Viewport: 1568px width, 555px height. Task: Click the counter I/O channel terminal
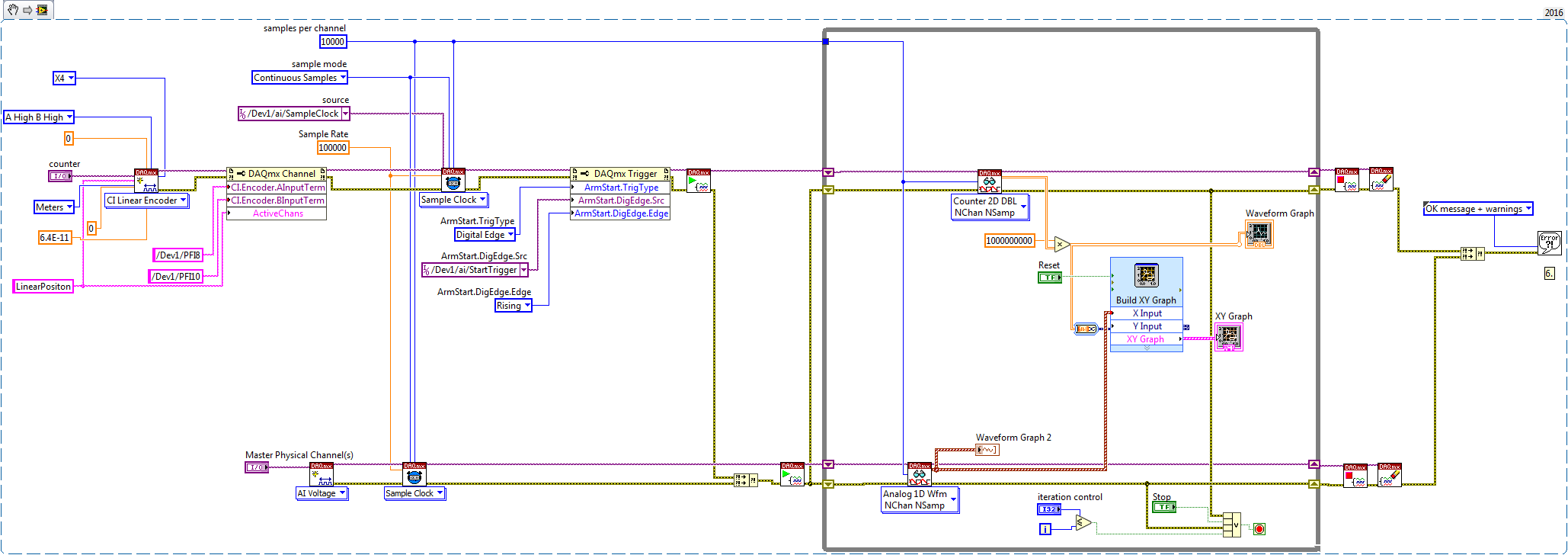[60, 176]
